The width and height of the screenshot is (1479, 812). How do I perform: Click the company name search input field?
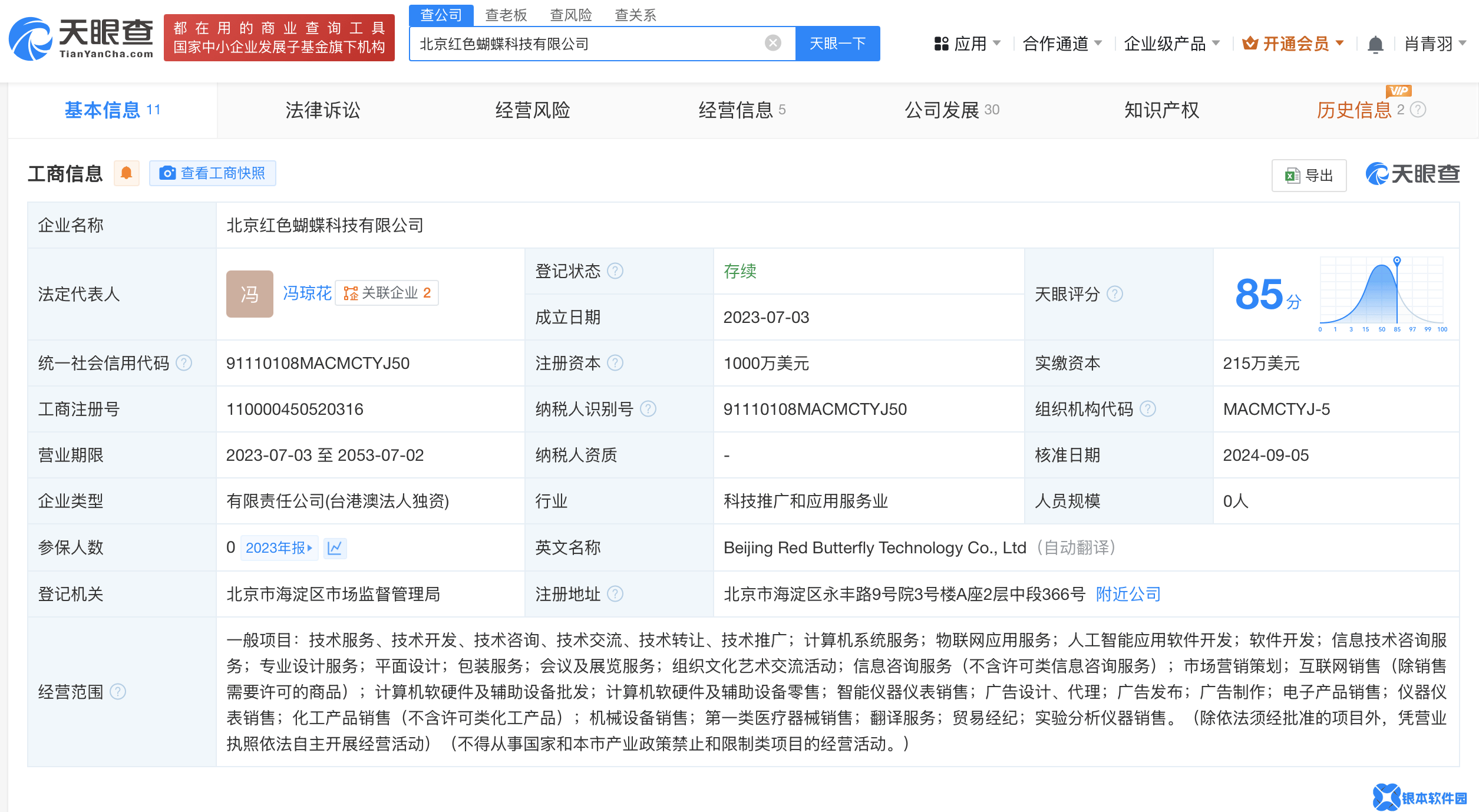(589, 44)
